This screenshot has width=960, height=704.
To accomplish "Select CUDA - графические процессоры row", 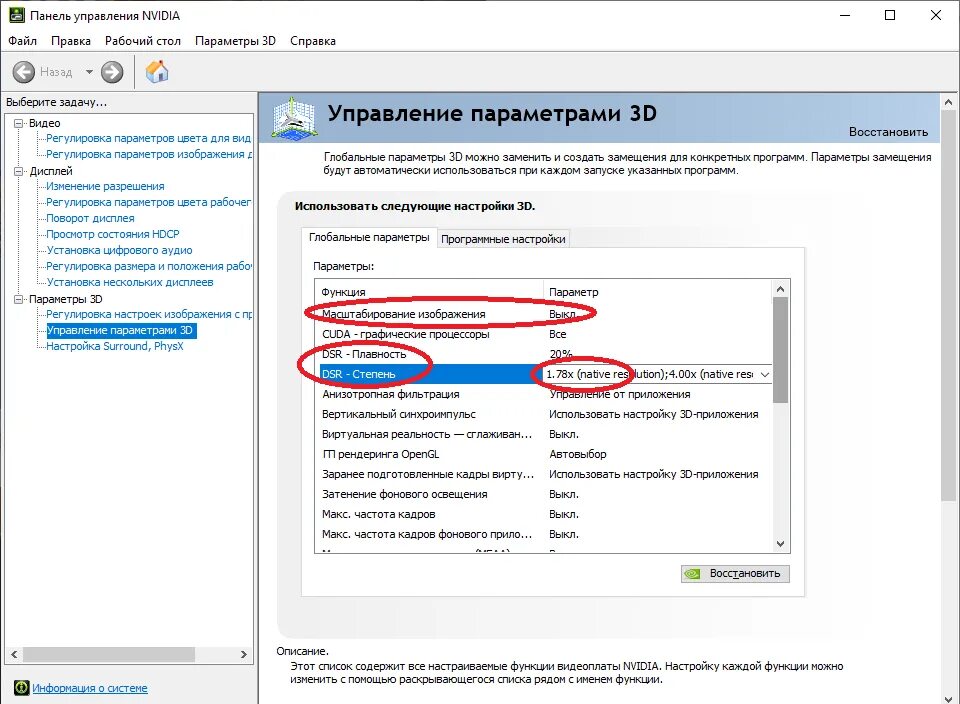I will (543, 334).
